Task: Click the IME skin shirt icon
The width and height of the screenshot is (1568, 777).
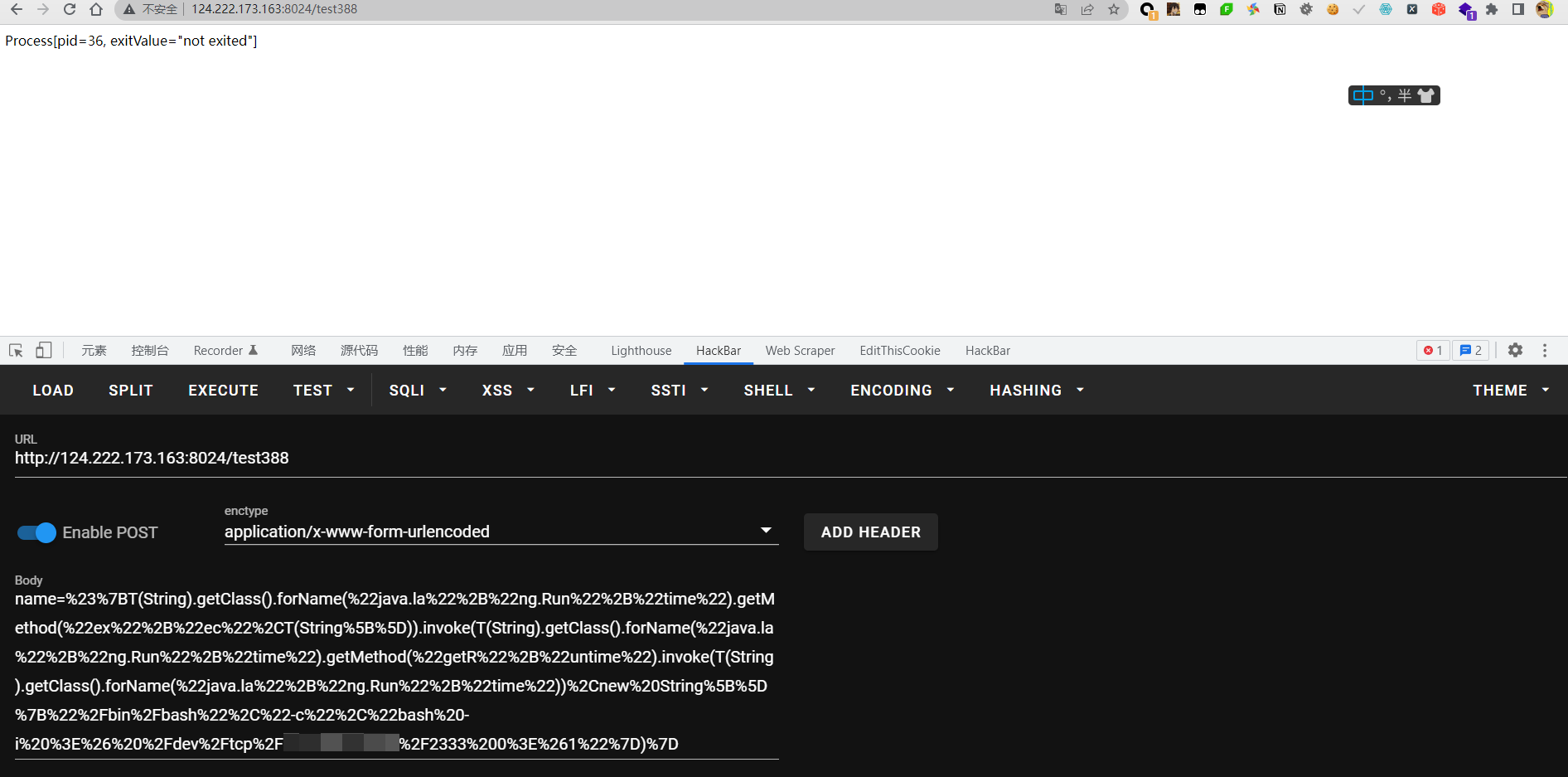Action: (x=1426, y=95)
